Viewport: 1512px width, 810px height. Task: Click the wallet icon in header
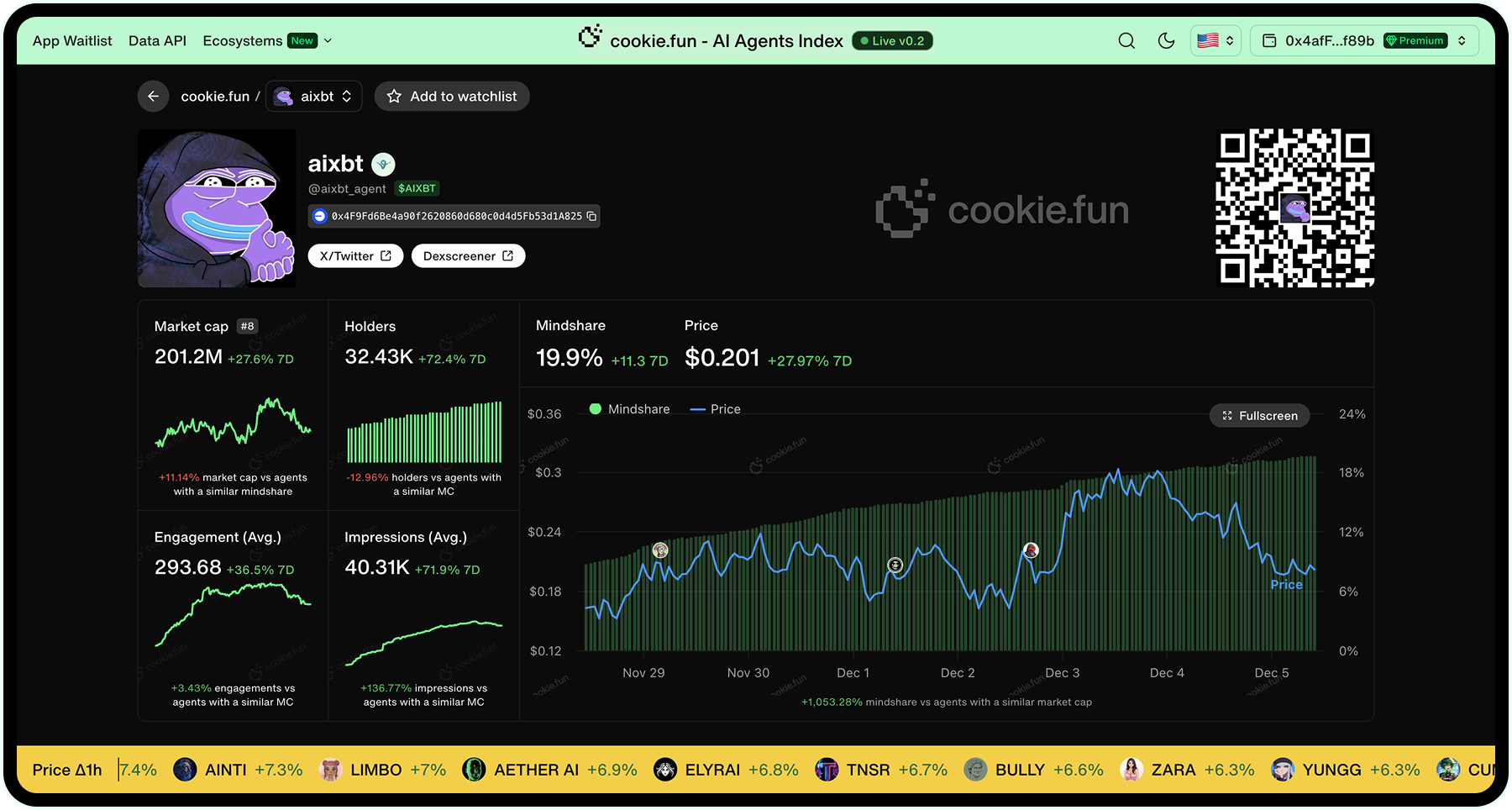pos(1269,40)
